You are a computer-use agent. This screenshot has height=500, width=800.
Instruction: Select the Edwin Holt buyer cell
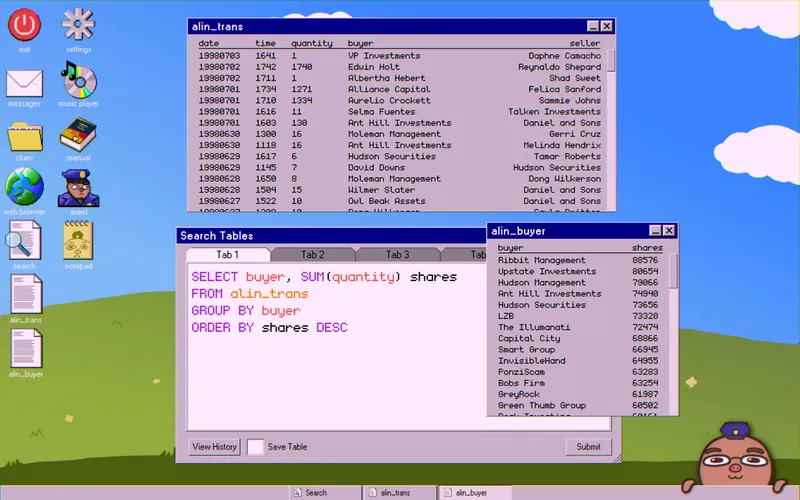click(374, 67)
